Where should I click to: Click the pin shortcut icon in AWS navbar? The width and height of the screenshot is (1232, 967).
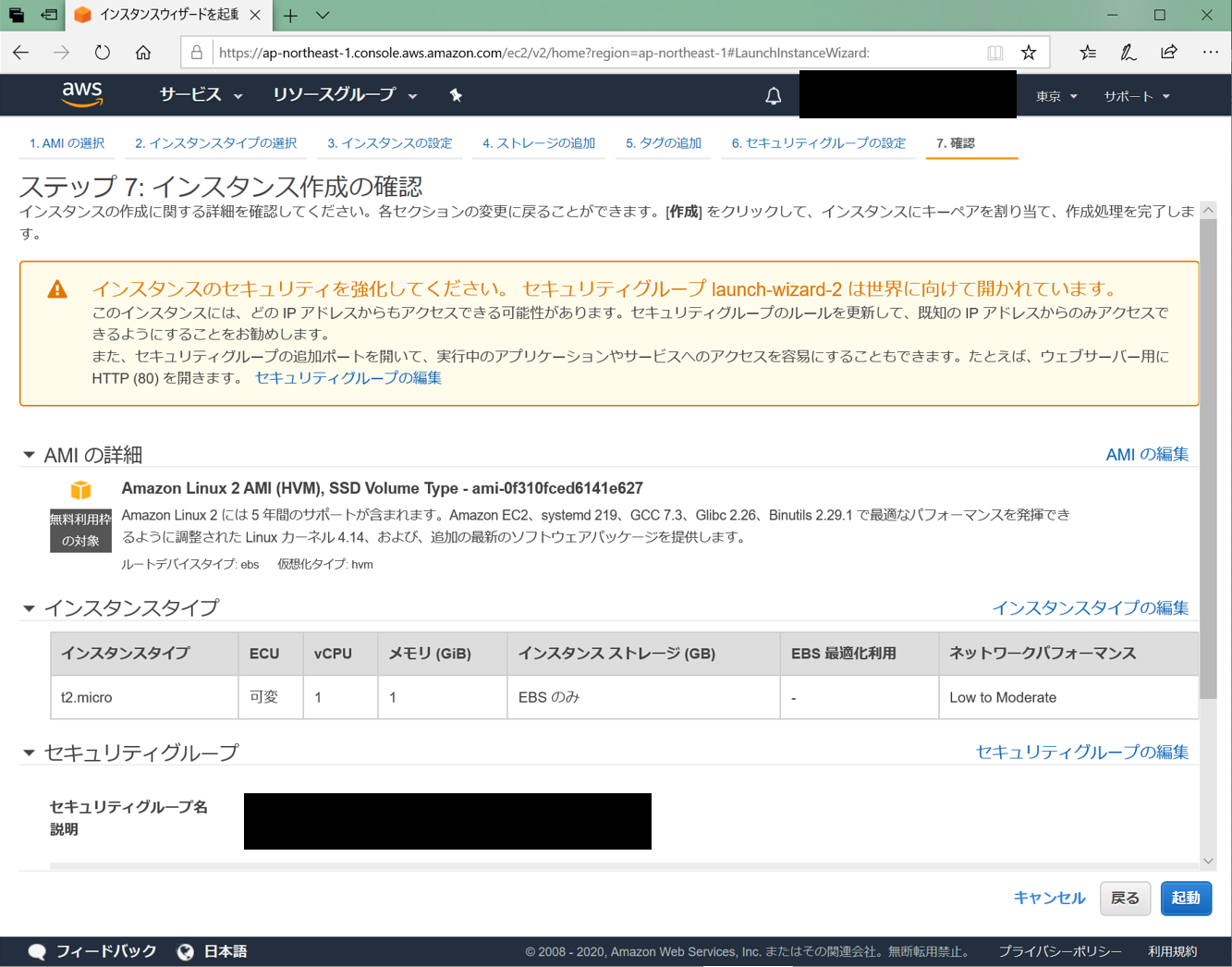click(x=456, y=95)
